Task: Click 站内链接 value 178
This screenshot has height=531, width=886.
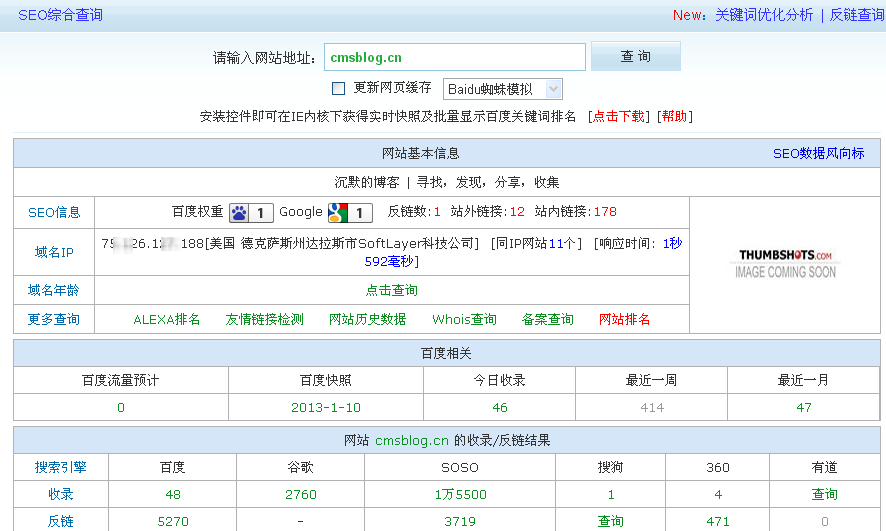Action: [x=605, y=212]
